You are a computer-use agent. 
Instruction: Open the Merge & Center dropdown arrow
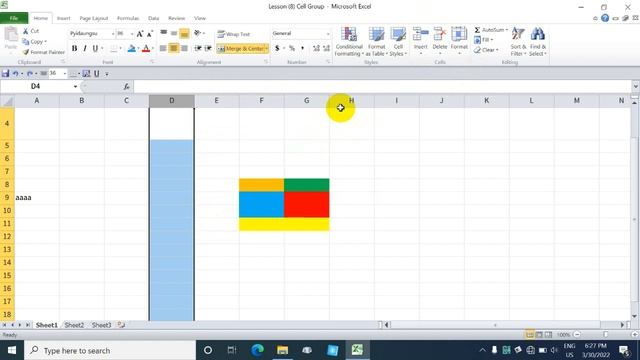(267, 49)
